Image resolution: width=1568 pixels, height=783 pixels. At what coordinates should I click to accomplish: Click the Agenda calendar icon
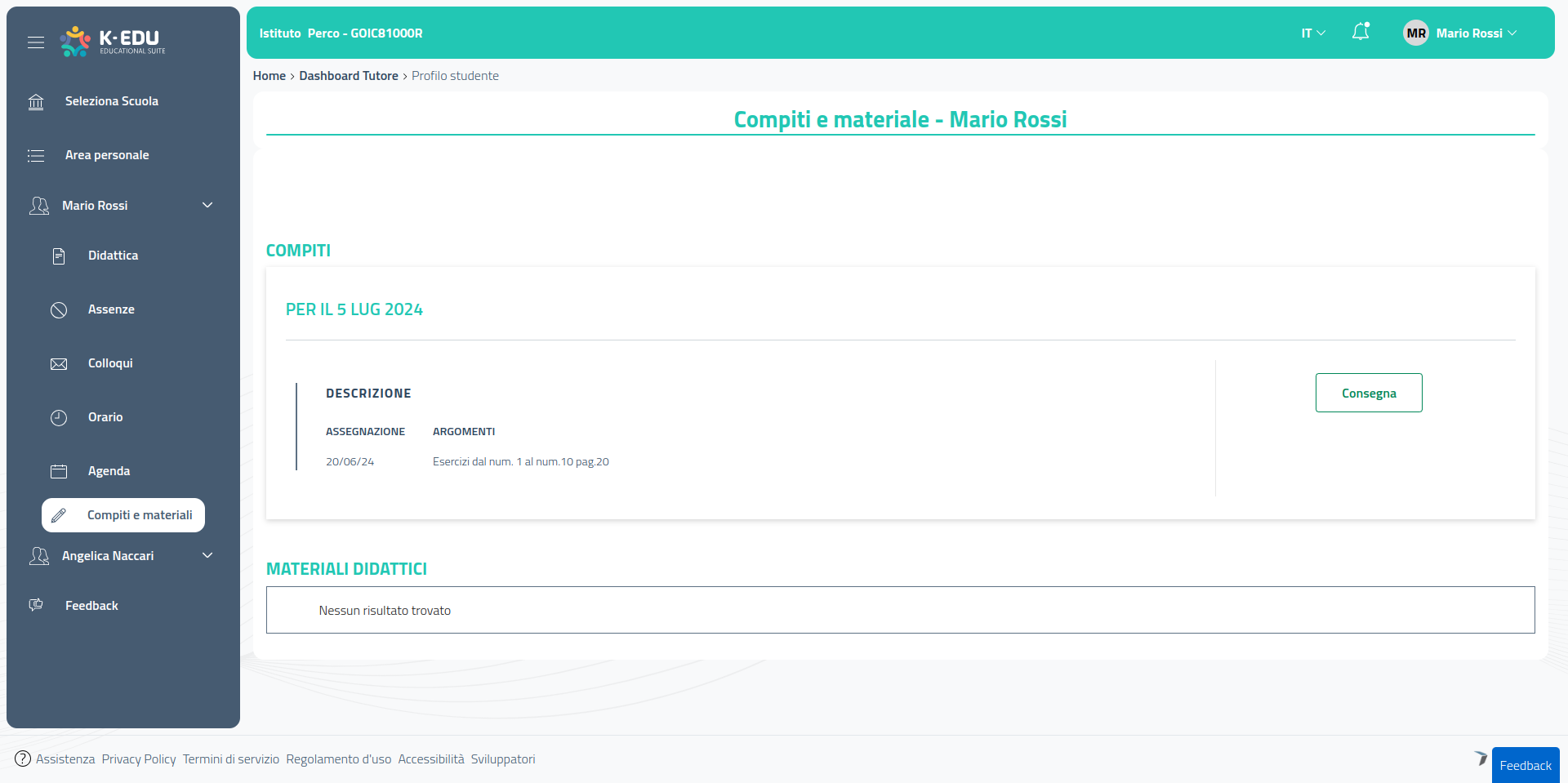pyautogui.click(x=59, y=472)
